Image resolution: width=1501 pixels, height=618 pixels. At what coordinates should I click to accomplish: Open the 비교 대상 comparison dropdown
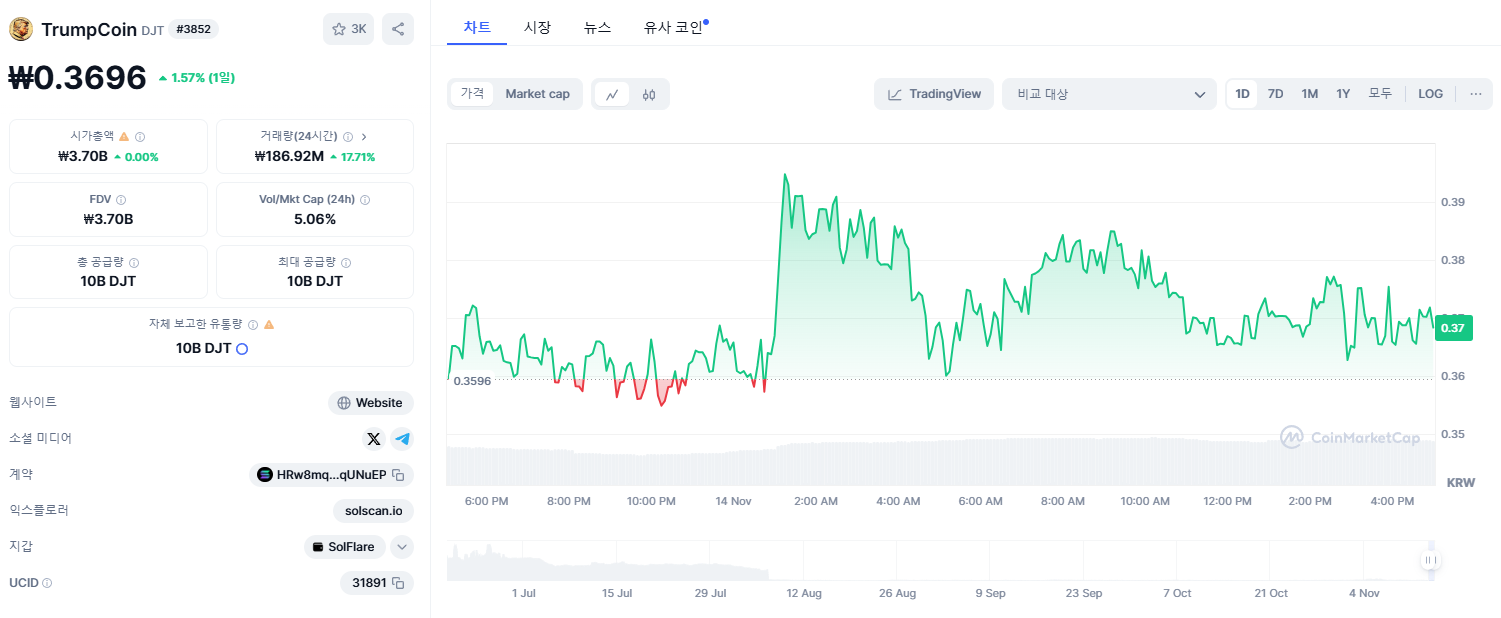point(1110,94)
